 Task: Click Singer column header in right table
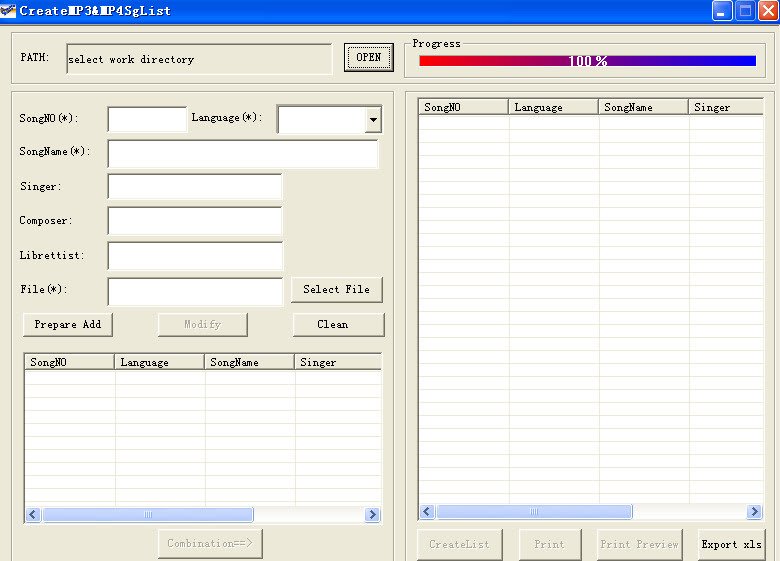724,107
